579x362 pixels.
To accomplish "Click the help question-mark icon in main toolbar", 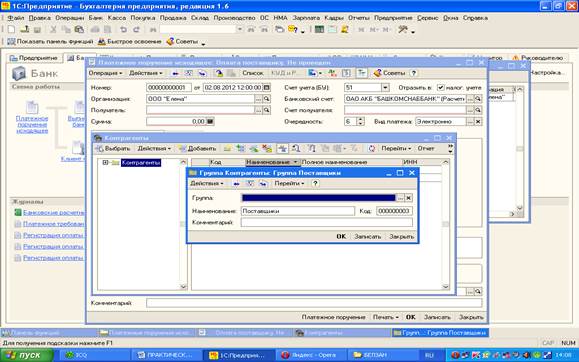I will (x=292, y=30).
